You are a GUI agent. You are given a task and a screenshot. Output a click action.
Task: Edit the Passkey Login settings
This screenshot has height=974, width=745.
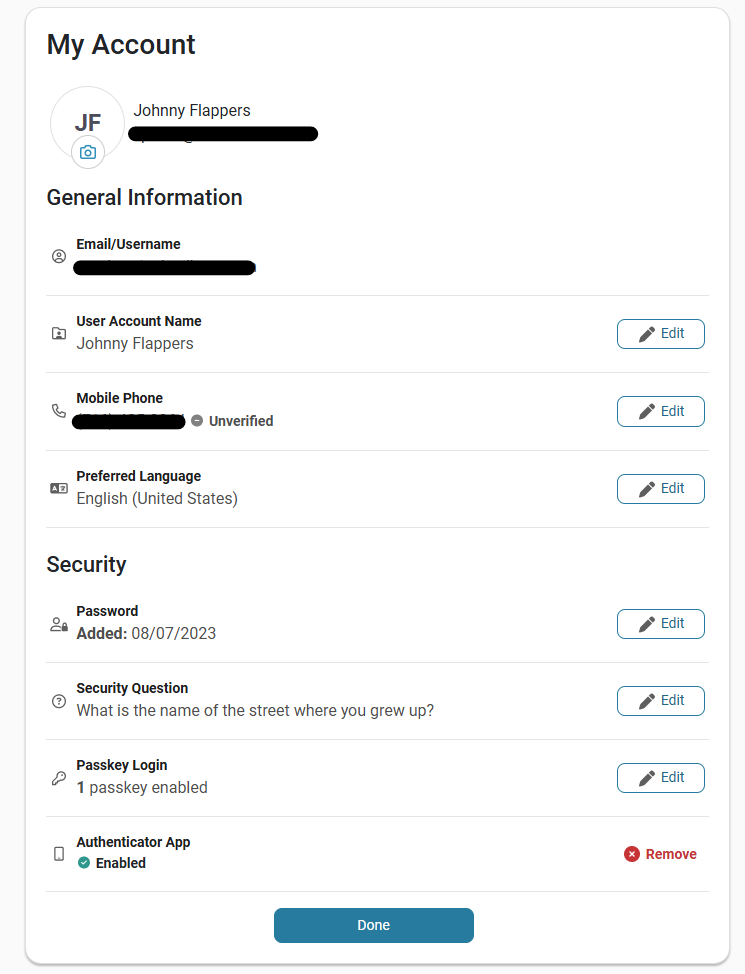660,778
